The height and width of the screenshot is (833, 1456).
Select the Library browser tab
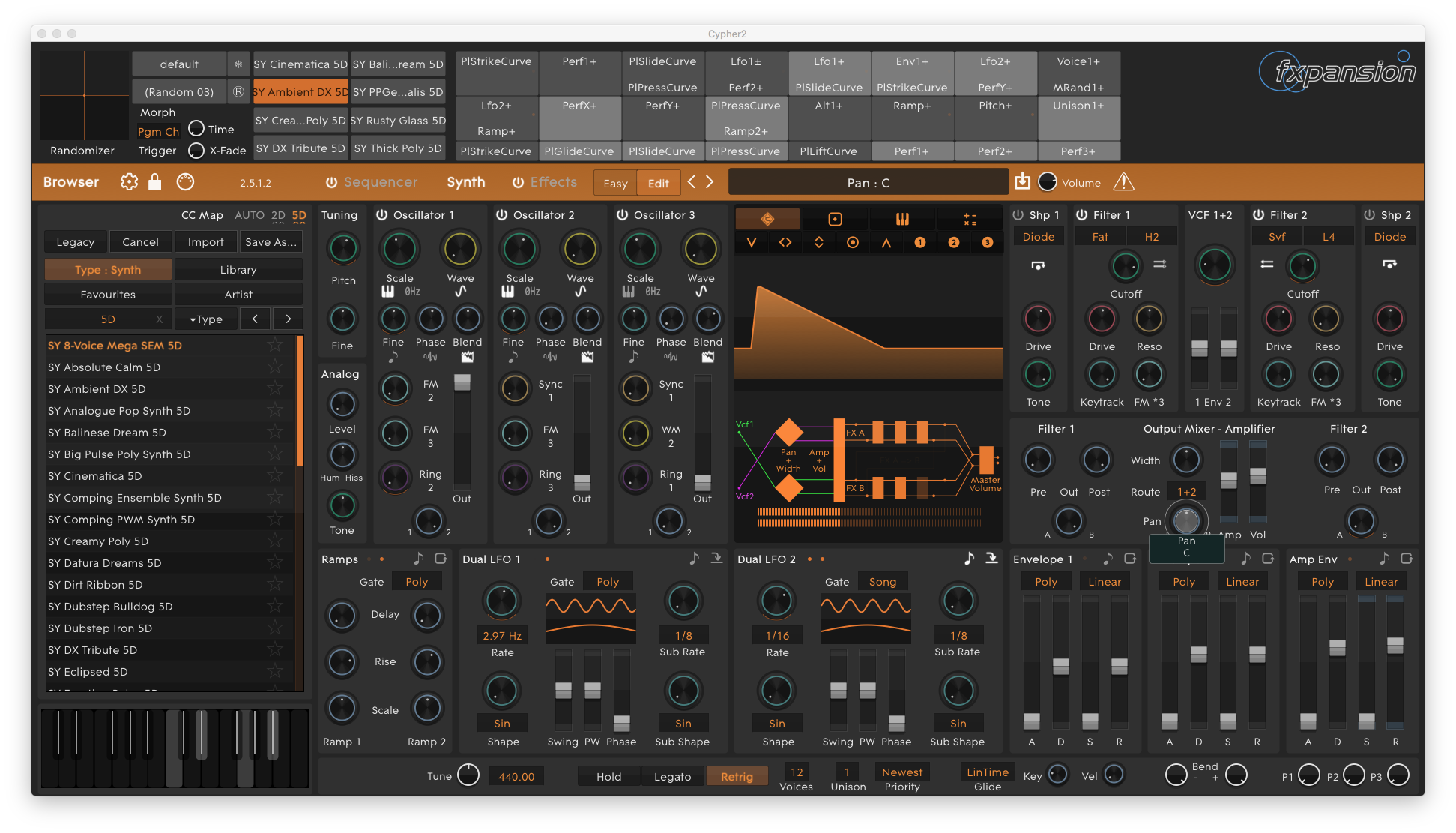coord(238,270)
